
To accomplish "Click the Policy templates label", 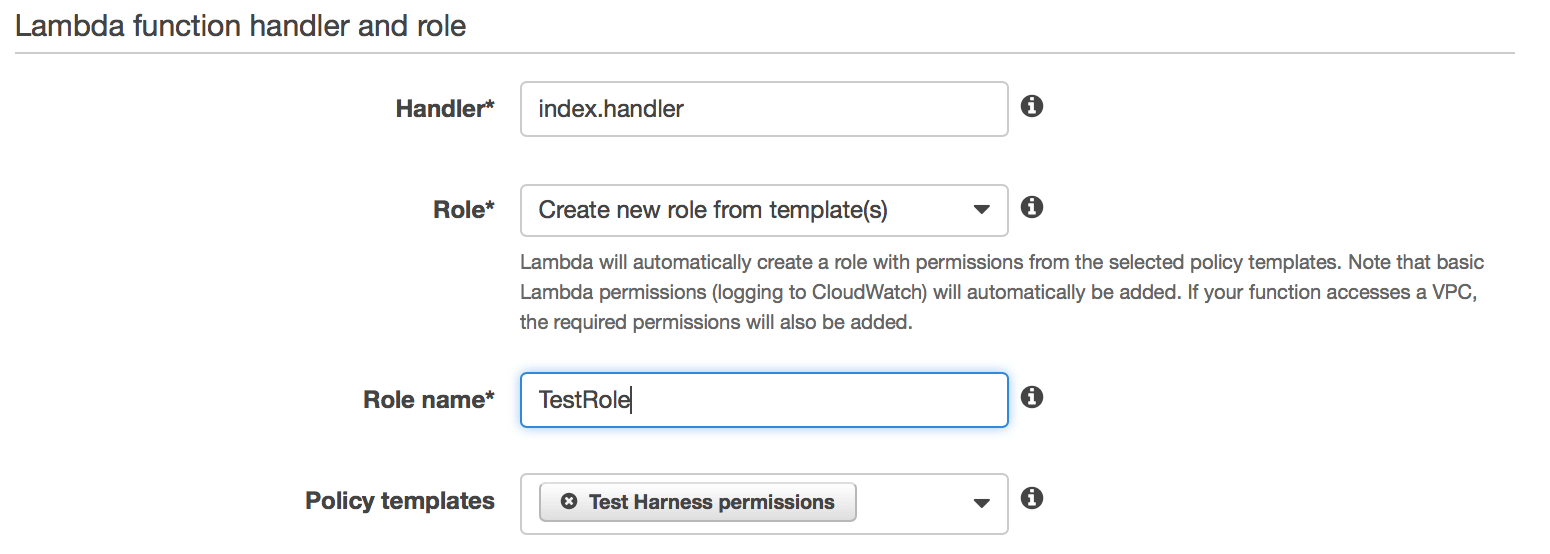I will [400, 501].
